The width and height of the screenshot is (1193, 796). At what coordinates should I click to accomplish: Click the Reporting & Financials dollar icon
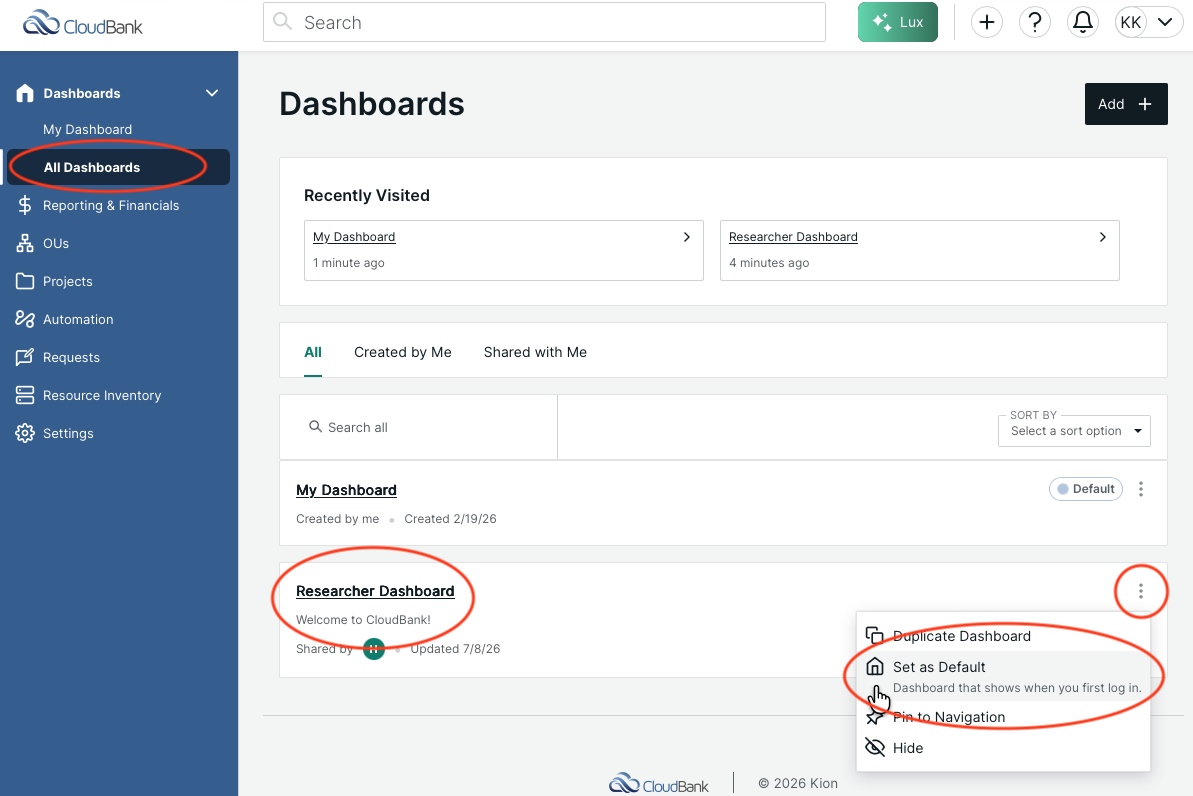[x=25, y=205]
